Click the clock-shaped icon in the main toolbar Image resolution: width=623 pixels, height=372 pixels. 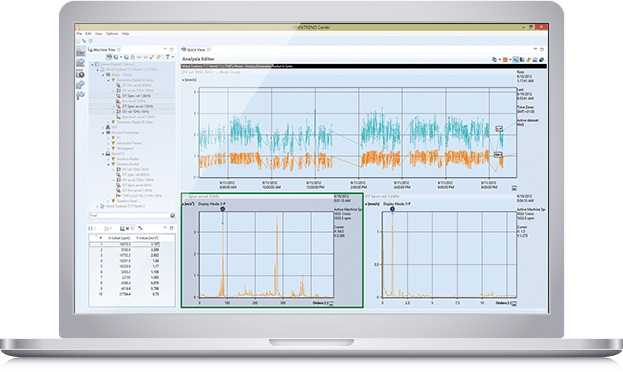tap(91, 41)
